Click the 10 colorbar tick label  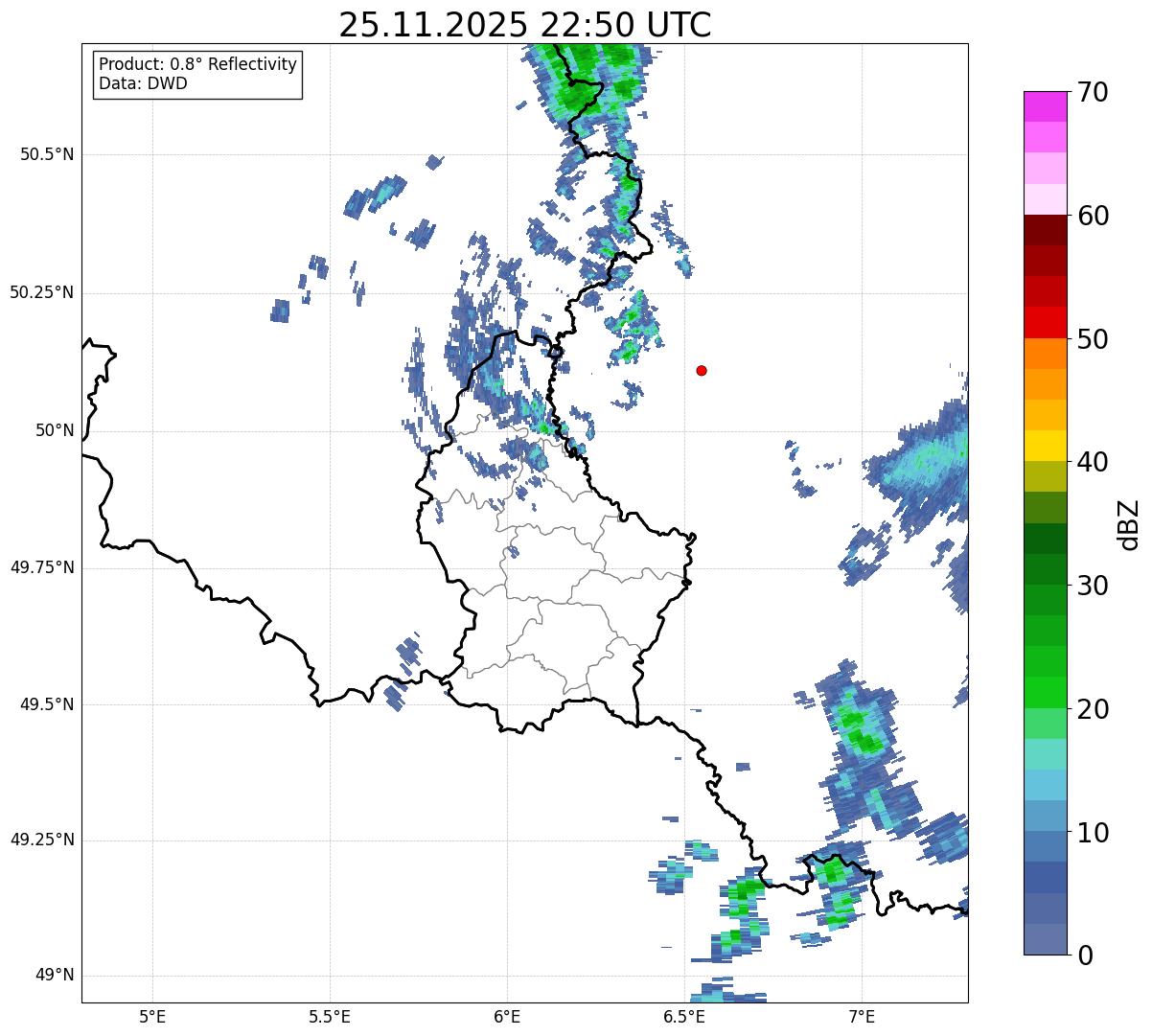[x=1093, y=833]
